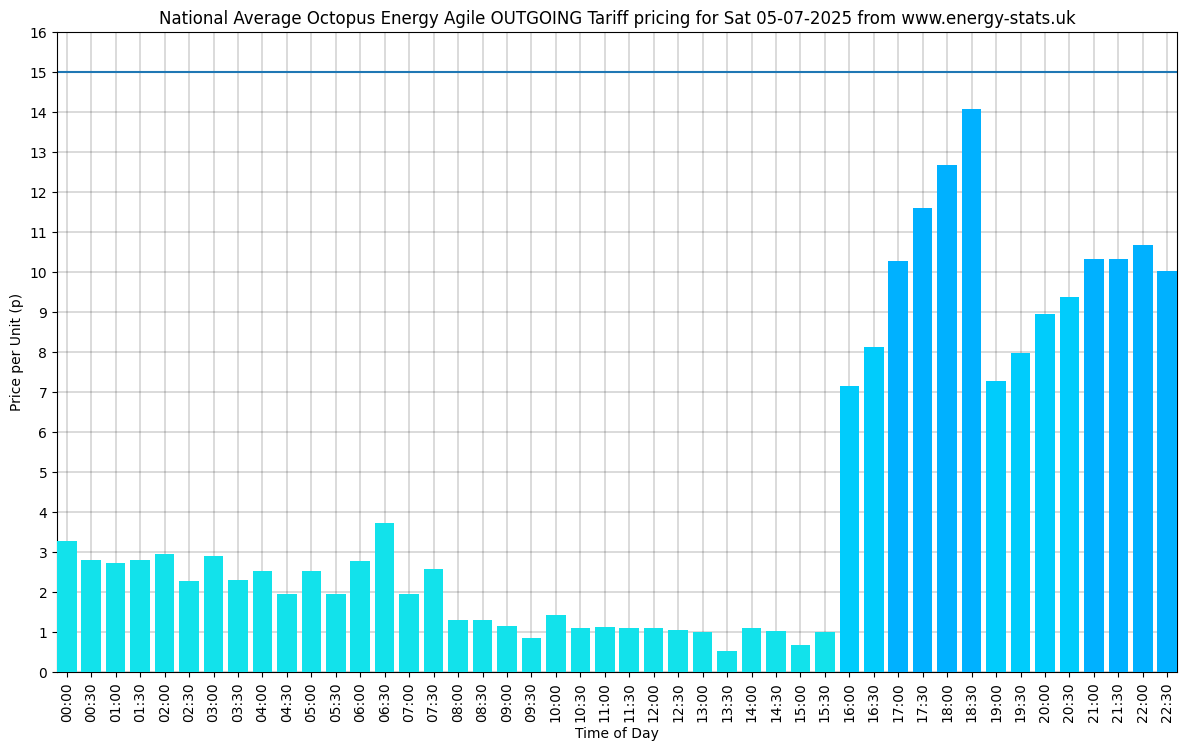Click the 20:30 price bar
Screen dimensions: 1187x751
click(x=1069, y=485)
